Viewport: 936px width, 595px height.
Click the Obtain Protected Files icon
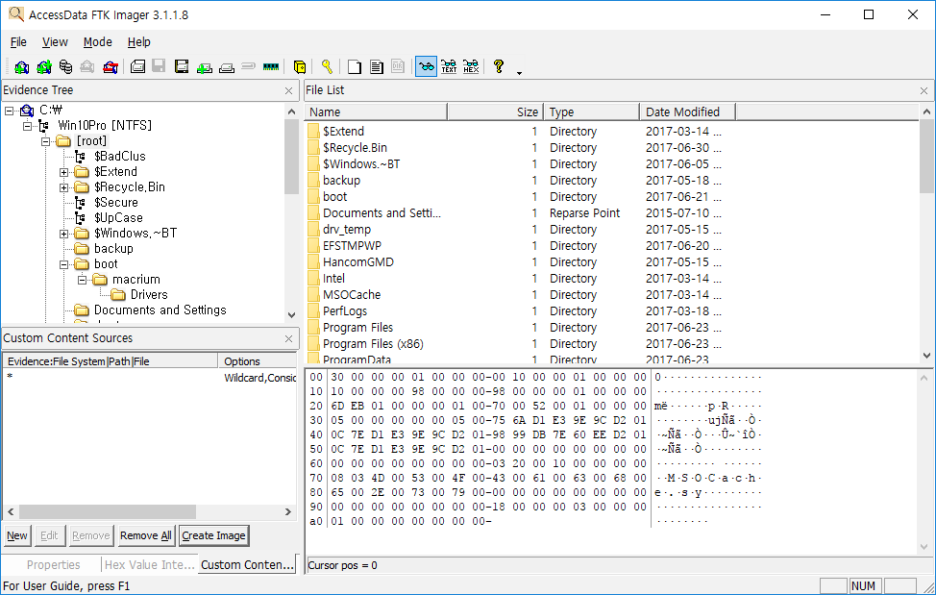click(300, 66)
